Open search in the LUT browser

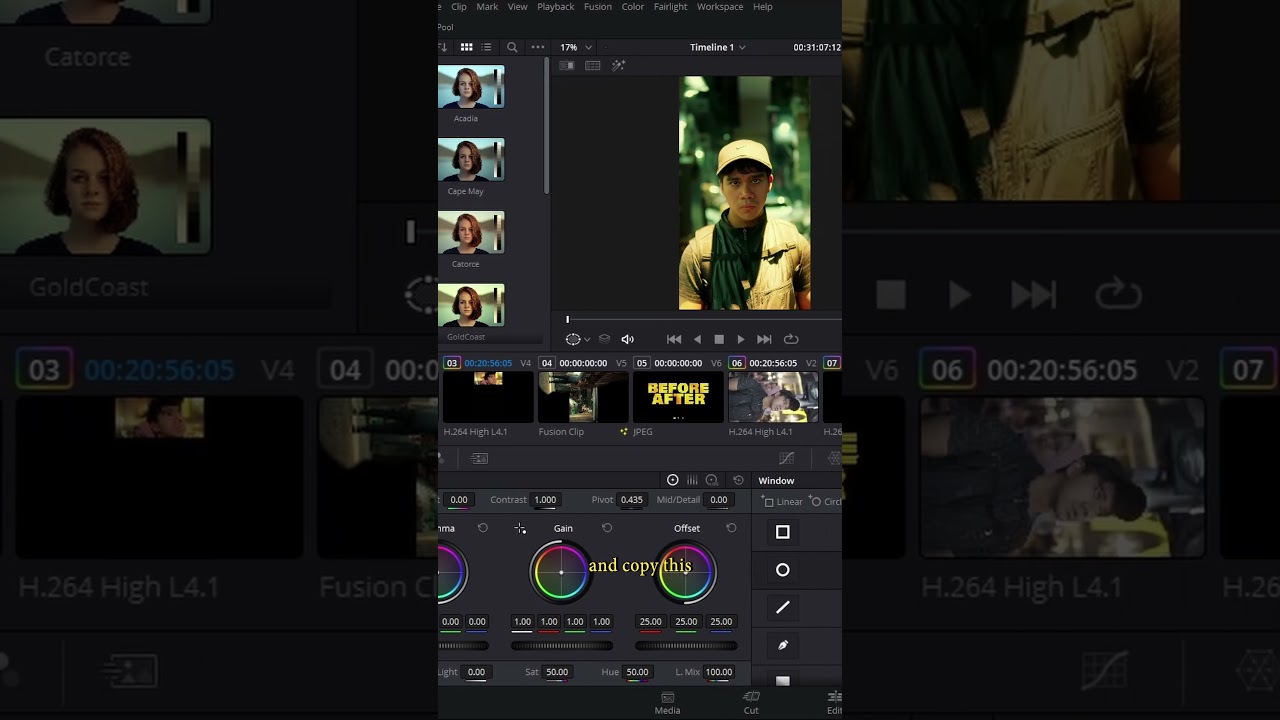(512, 47)
